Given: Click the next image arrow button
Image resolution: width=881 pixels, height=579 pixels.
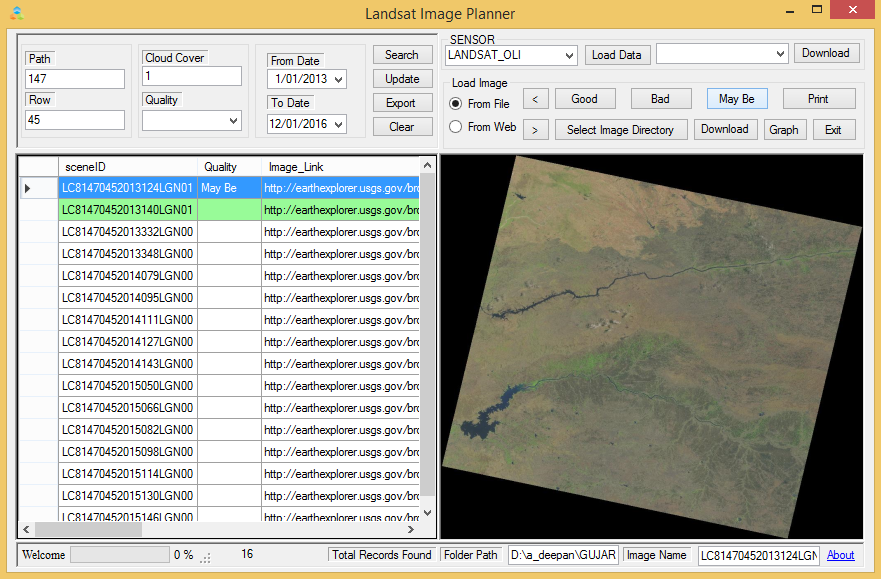Looking at the screenshot, I should (x=536, y=129).
